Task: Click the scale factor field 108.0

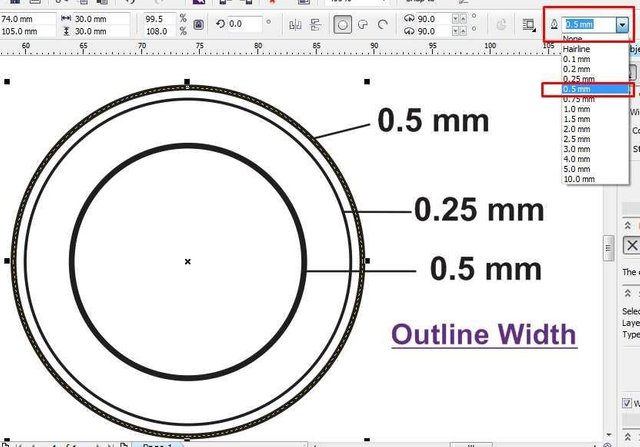Action: 160,31
